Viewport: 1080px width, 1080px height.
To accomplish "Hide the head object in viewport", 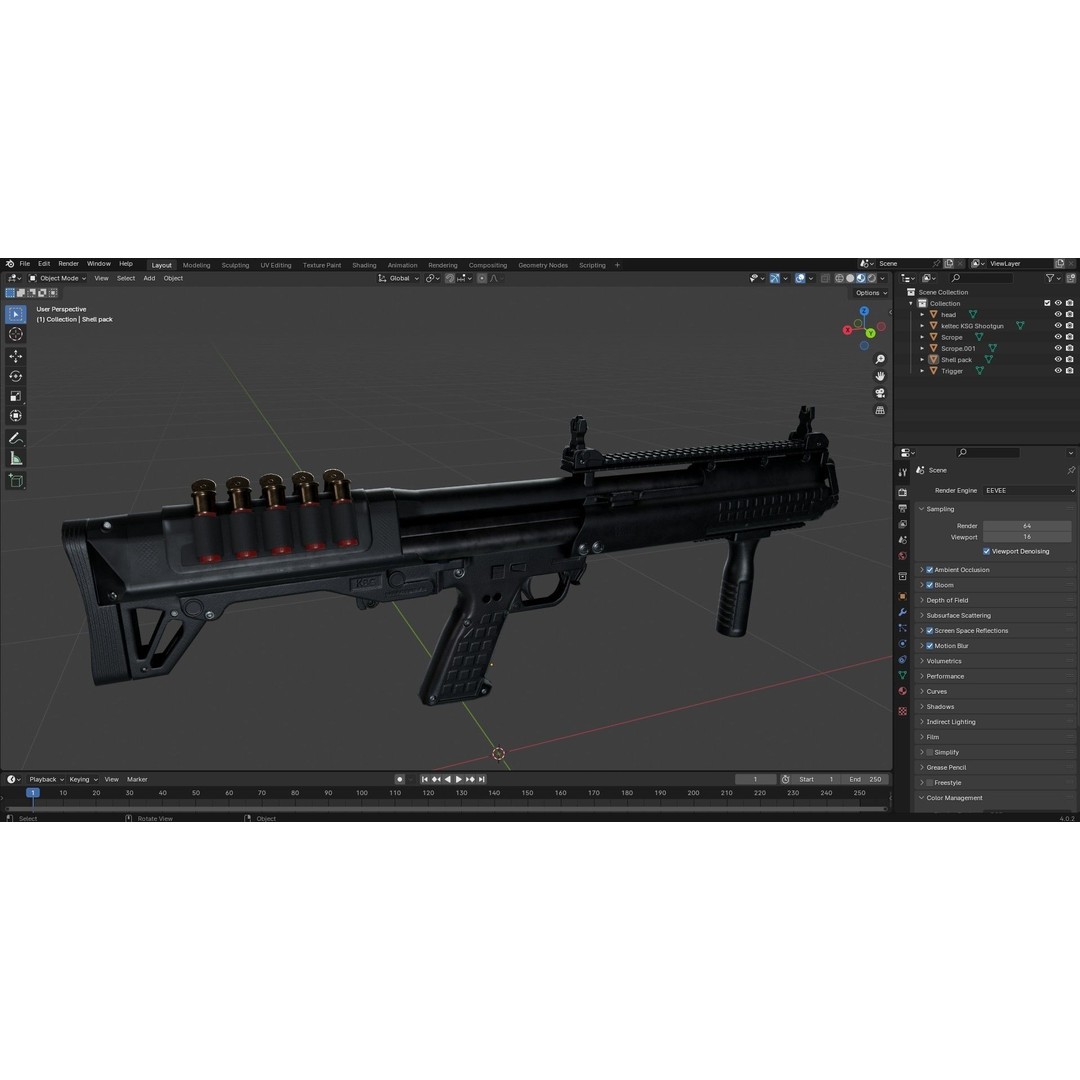I will pos(1058,314).
